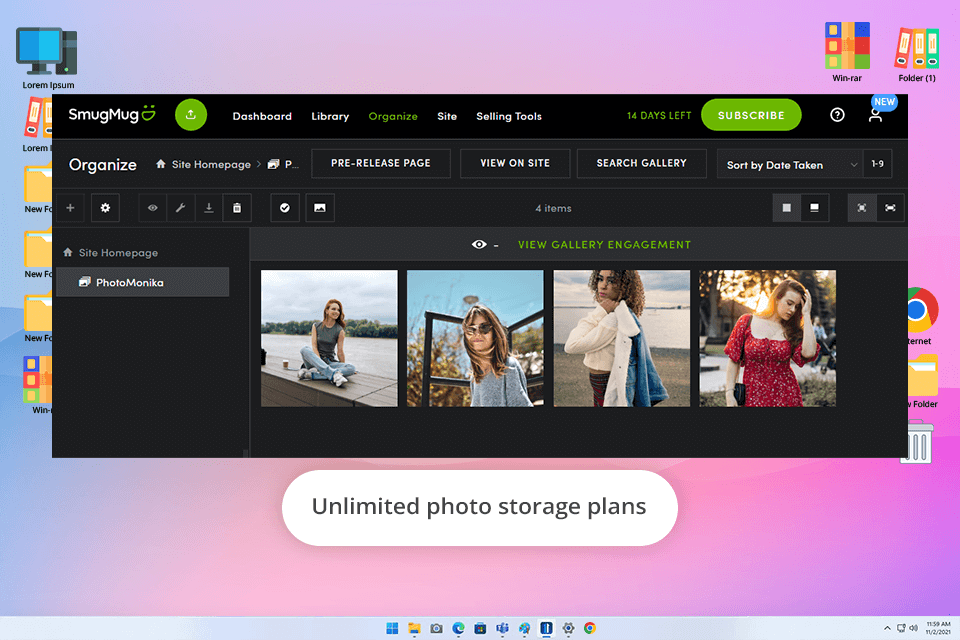Open the SmugMug logo home link

point(112,115)
